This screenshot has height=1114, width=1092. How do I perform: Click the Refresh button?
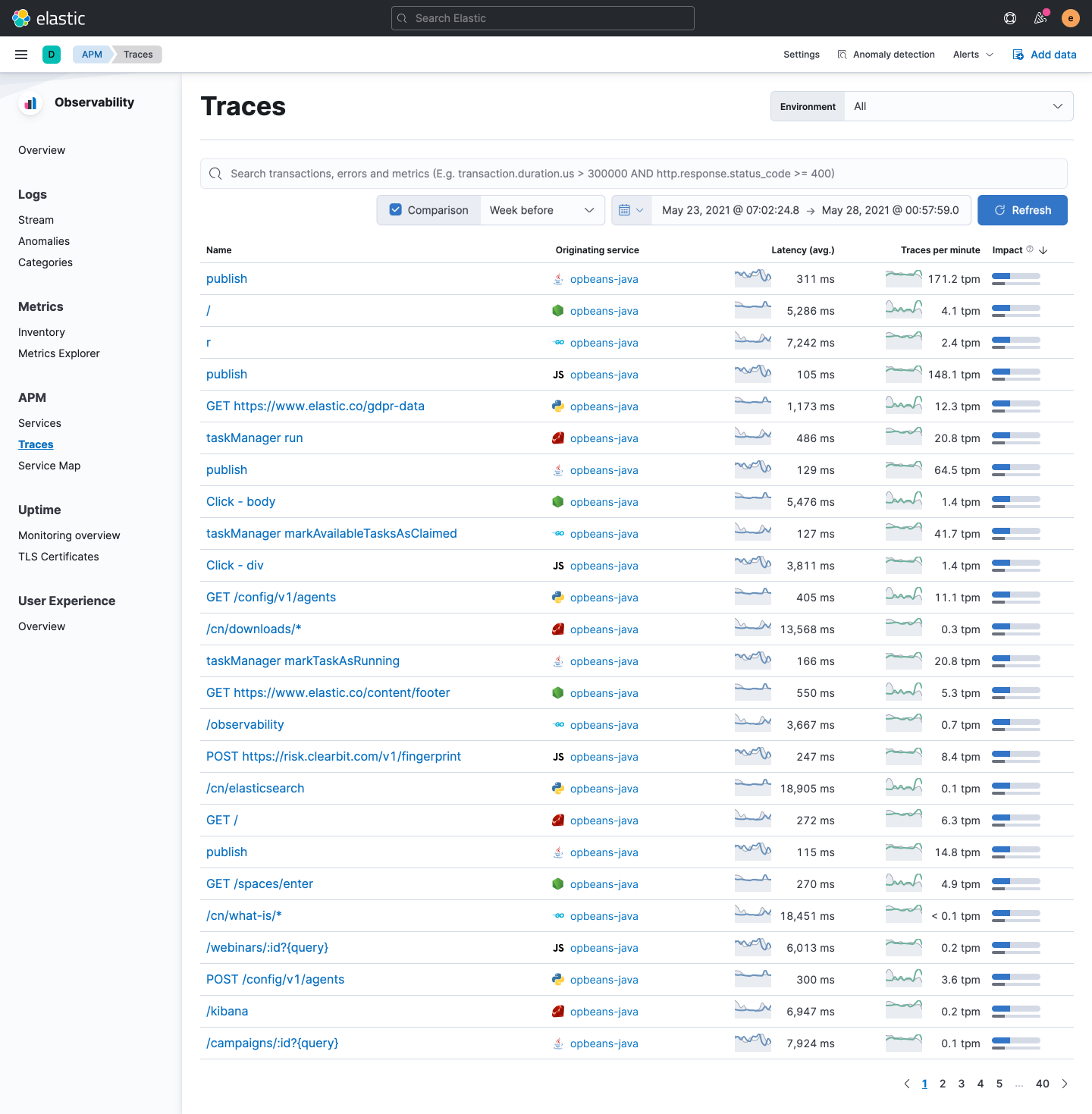coord(1022,210)
